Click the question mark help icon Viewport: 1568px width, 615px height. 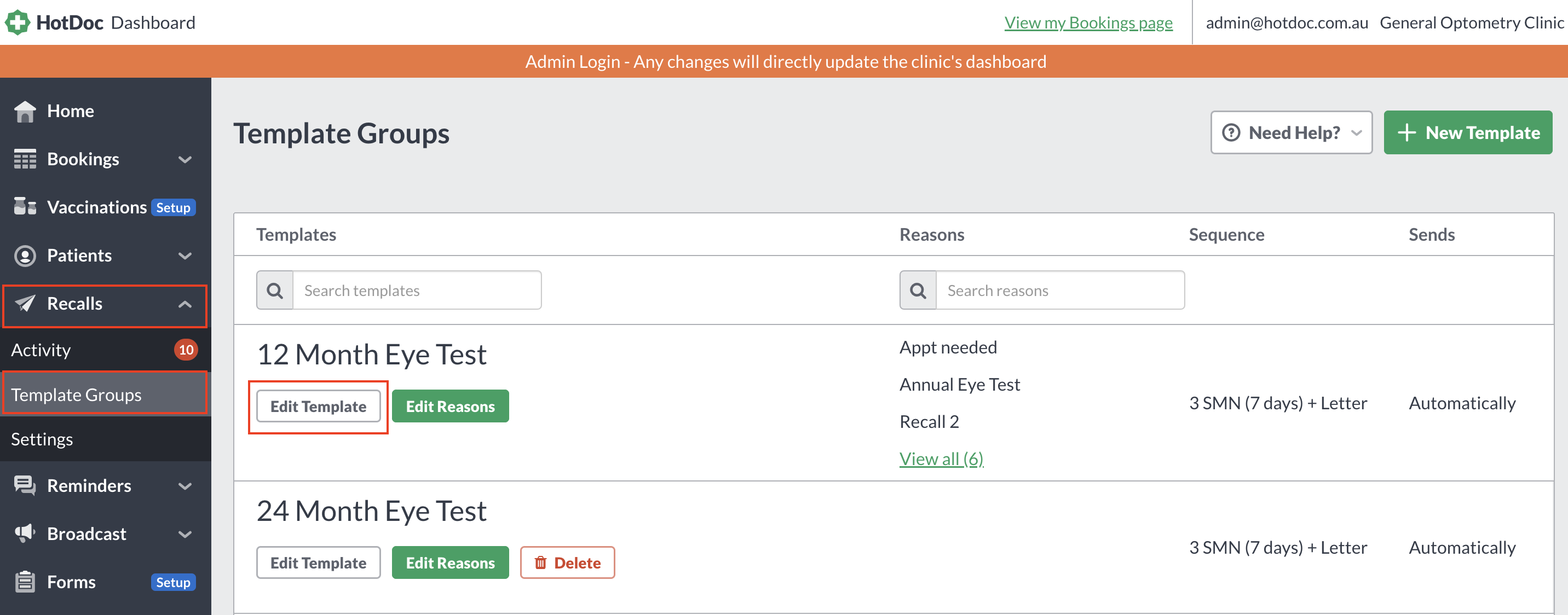tap(1231, 132)
